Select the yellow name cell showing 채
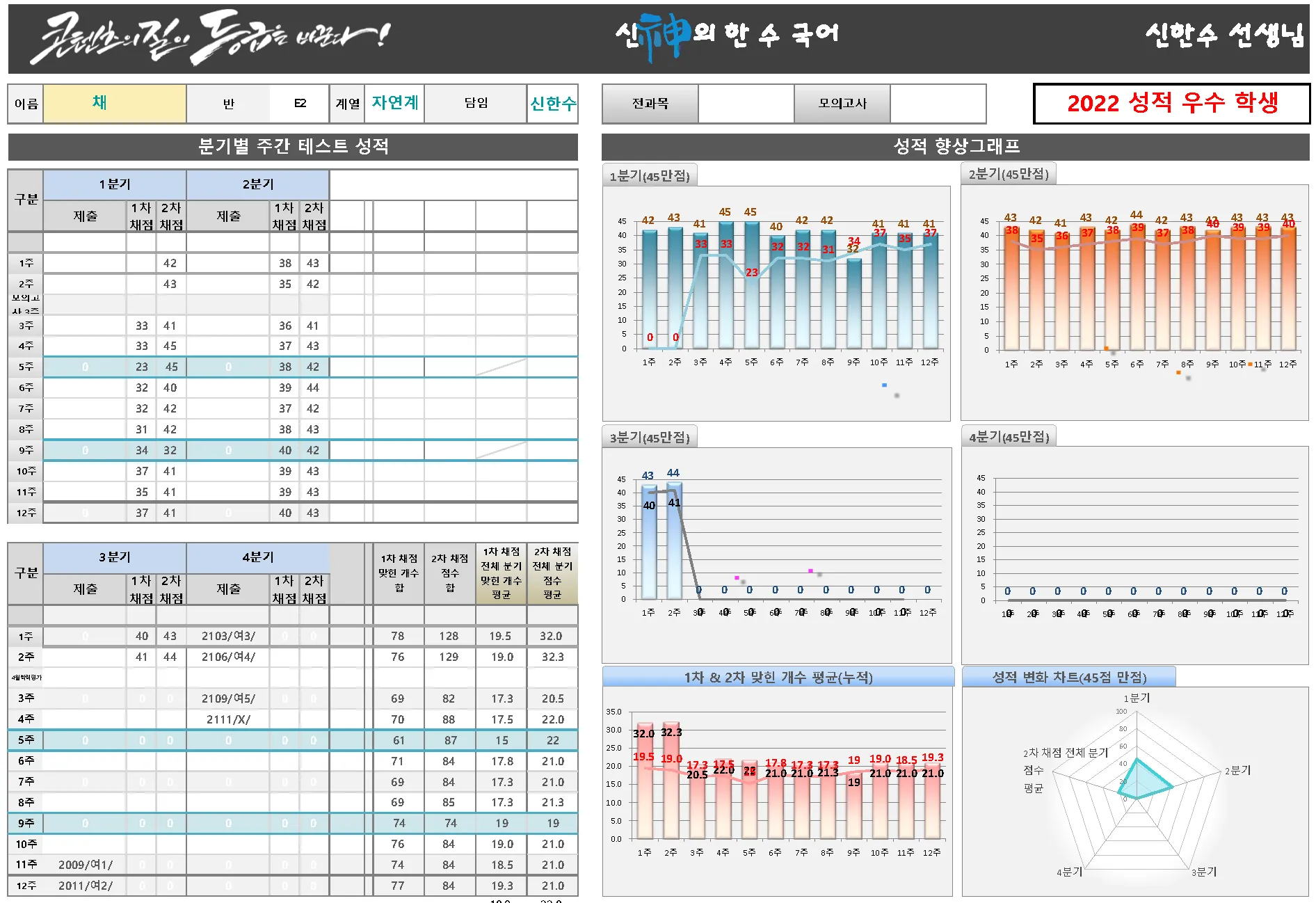Screen dimensions: 1316x903 [114, 103]
